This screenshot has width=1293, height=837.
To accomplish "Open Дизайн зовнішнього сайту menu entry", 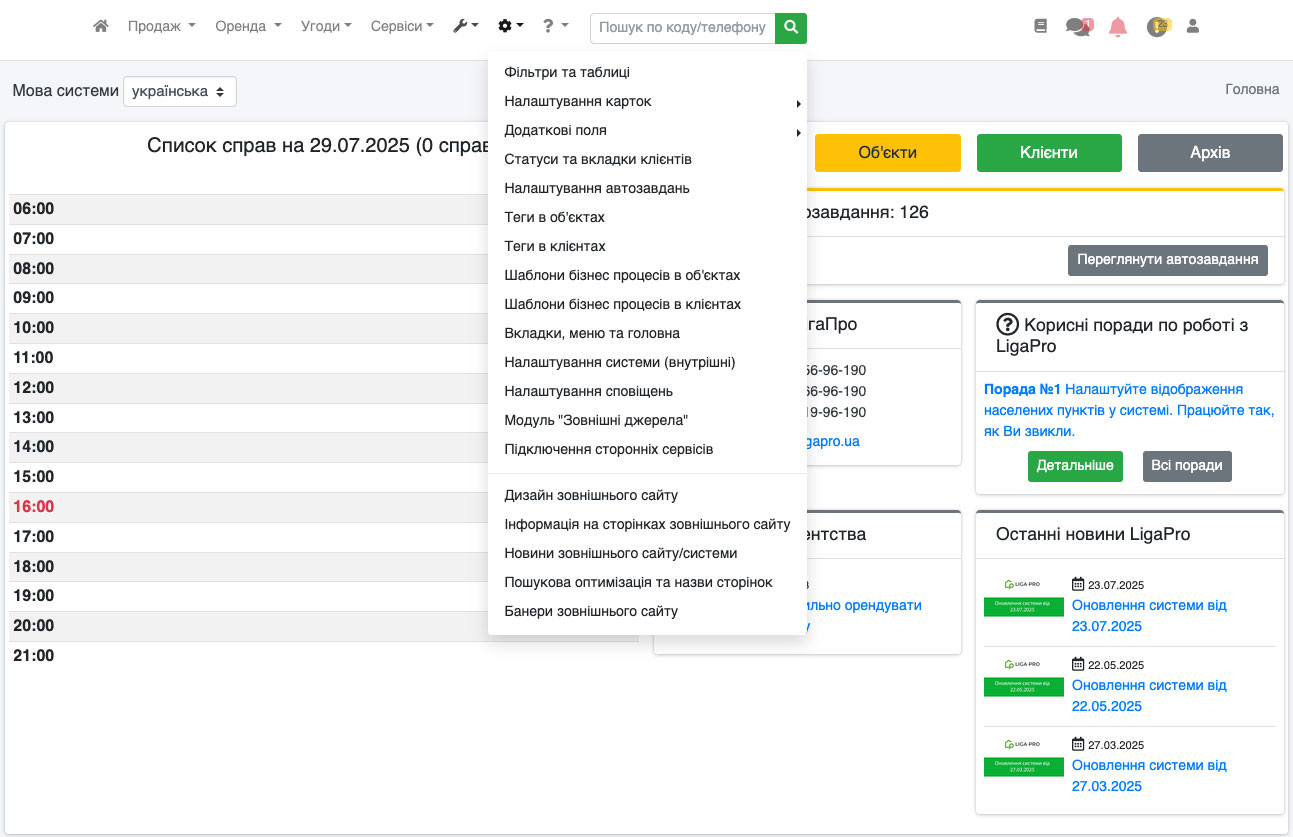I will pyautogui.click(x=591, y=496).
